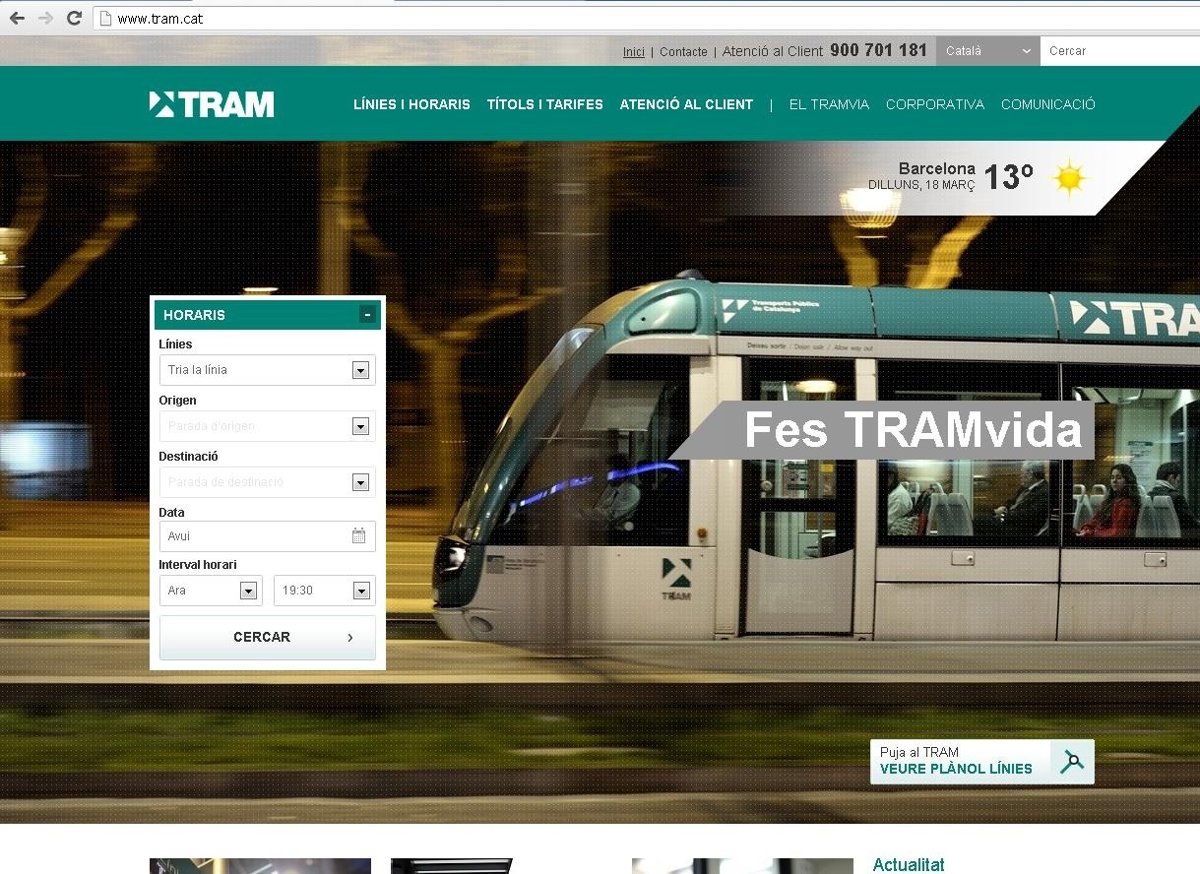
Task: Open the Parada de destinació dropdown
Action: [x=361, y=483]
